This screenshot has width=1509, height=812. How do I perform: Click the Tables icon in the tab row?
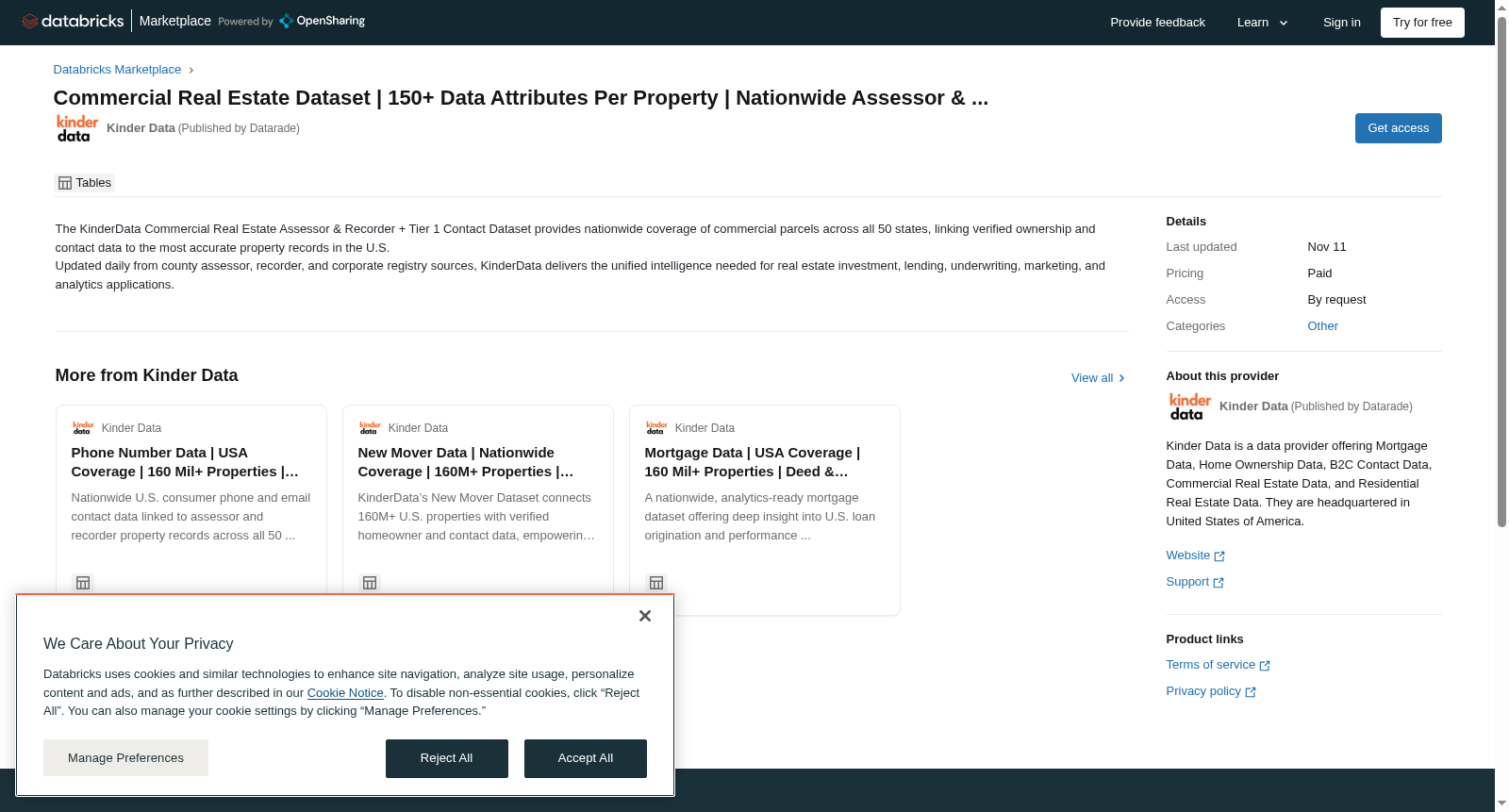65,183
